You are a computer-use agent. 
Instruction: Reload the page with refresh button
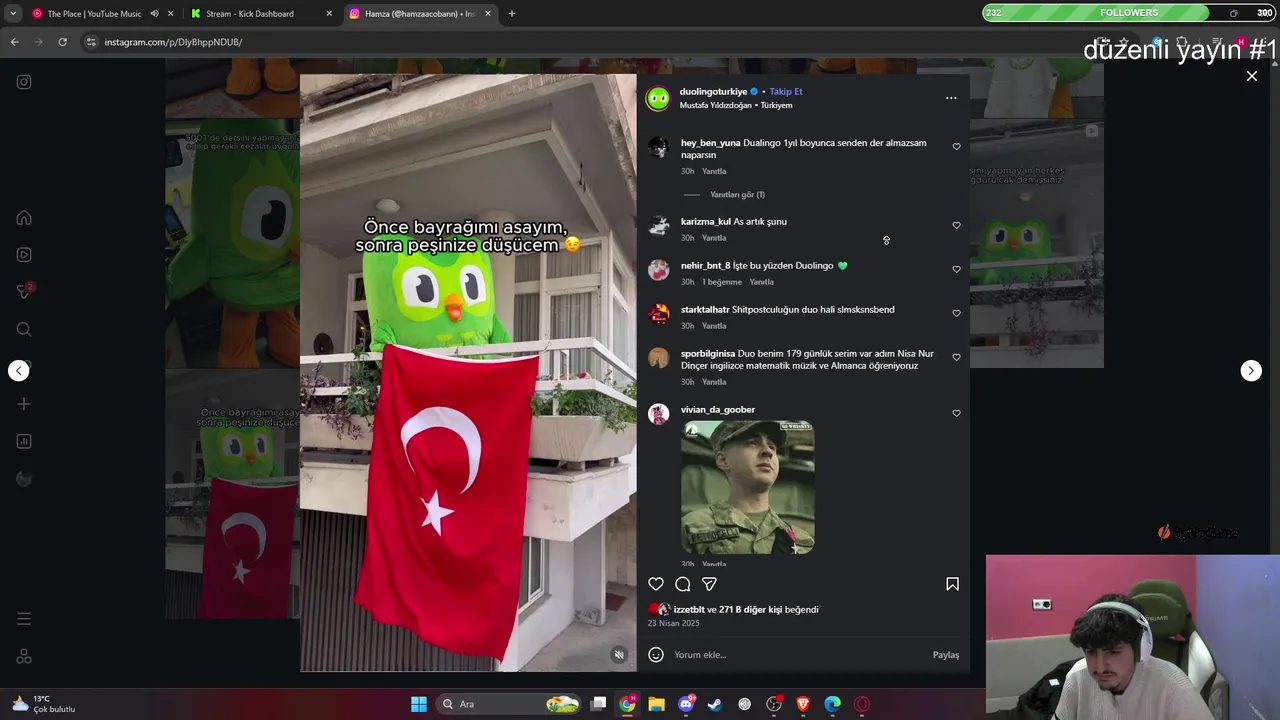point(62,42)
